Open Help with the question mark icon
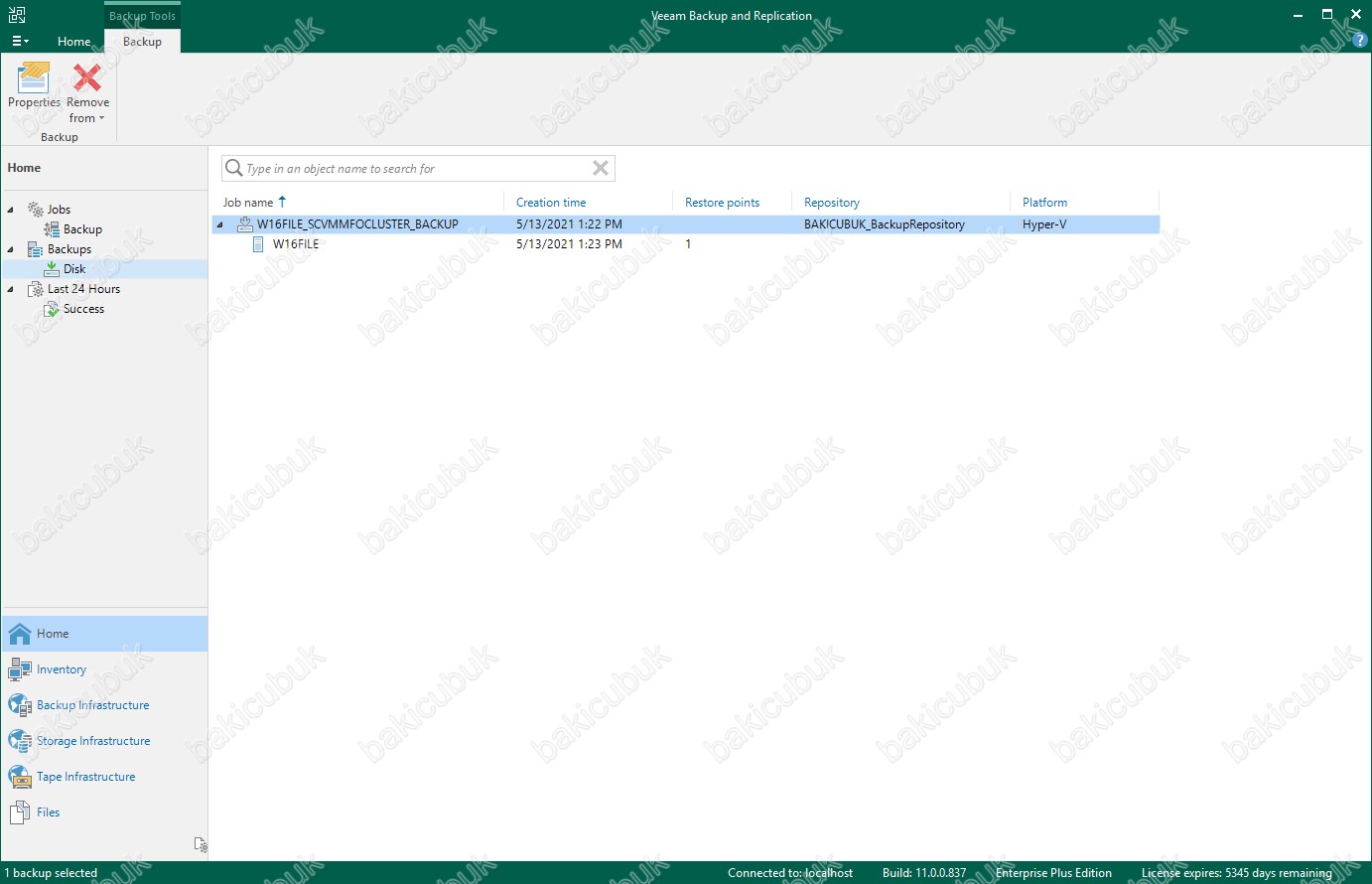1372x884 pixels. point(1360,41)
